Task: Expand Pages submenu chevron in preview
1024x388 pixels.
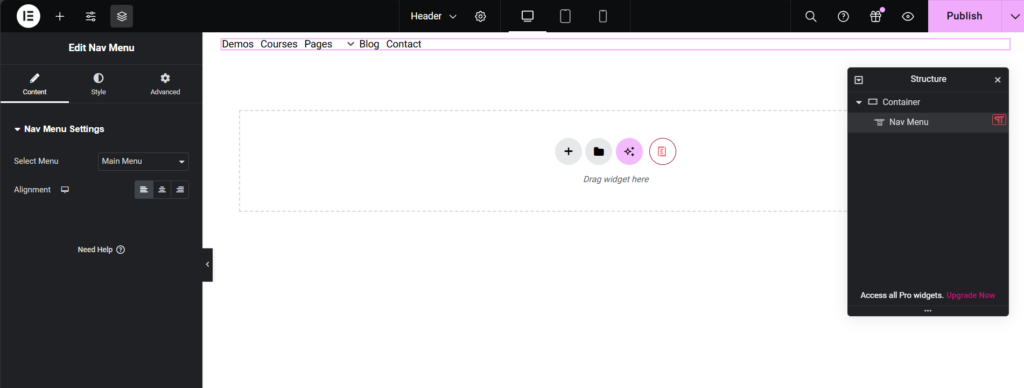Action: click(x=351, y=44)
